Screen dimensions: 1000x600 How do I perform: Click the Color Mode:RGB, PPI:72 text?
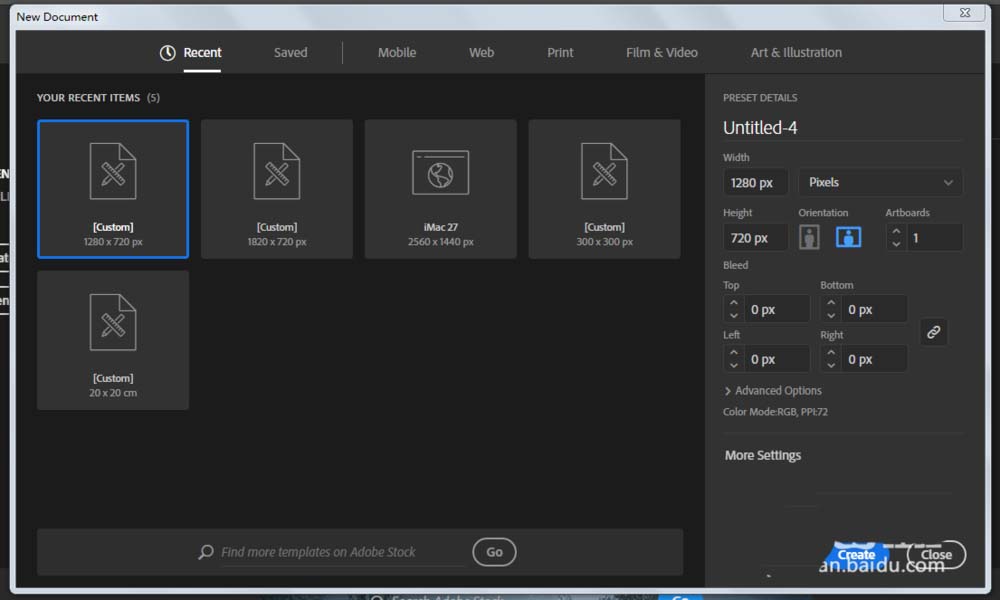pyautogui.click(x=775, y=412)
